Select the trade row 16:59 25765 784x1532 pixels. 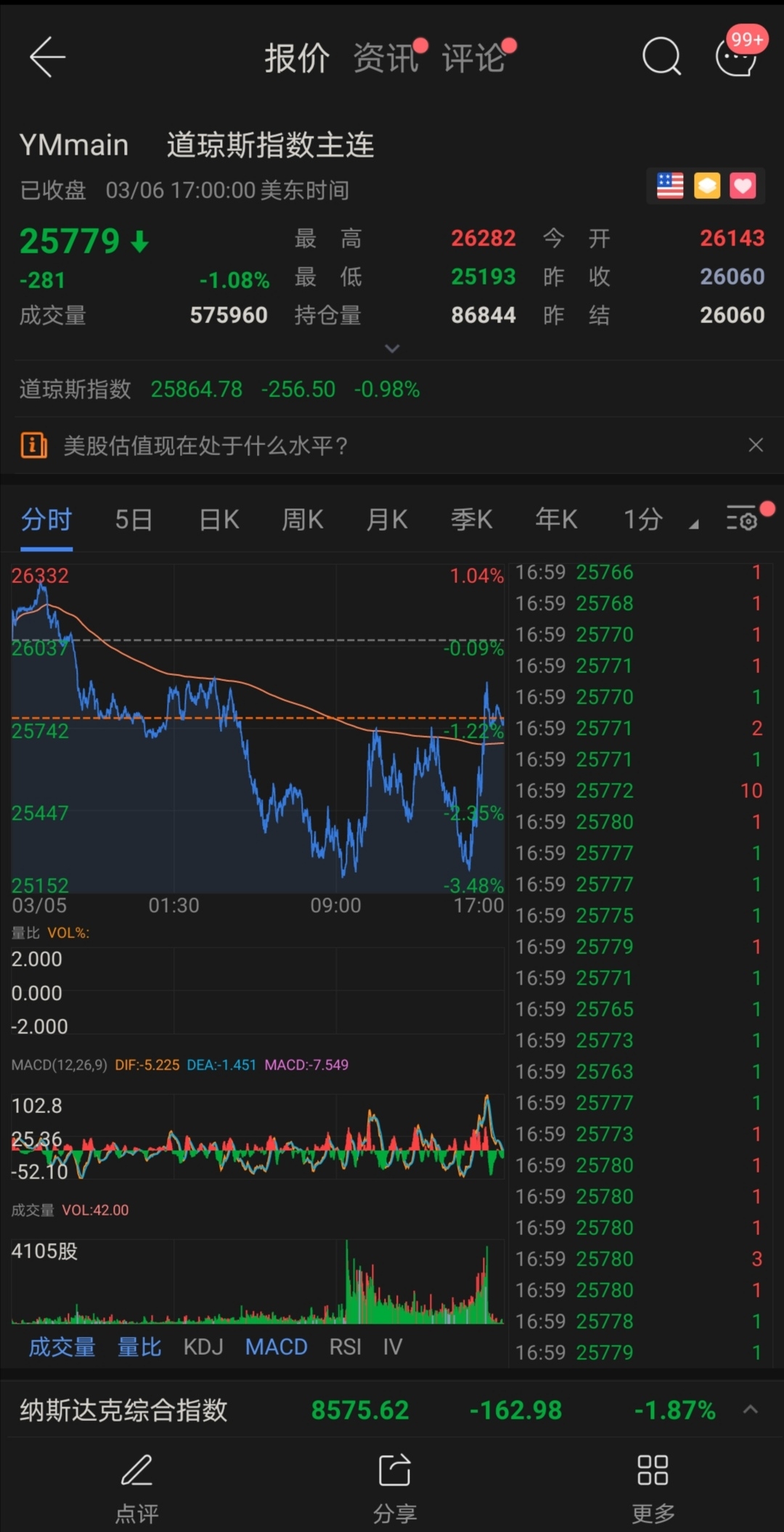coord(639,1009)
